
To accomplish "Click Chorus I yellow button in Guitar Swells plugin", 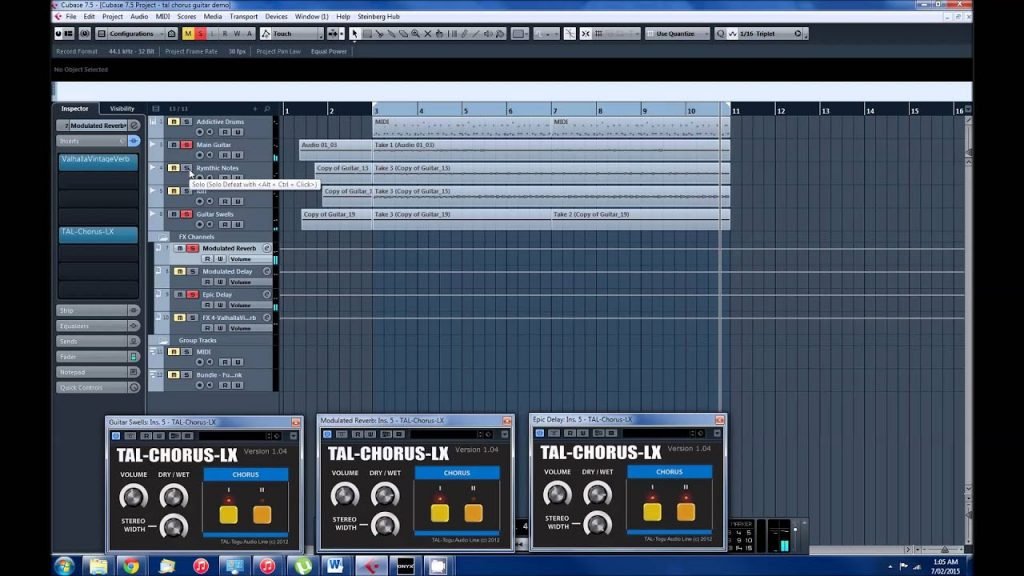I will point(229,515).
